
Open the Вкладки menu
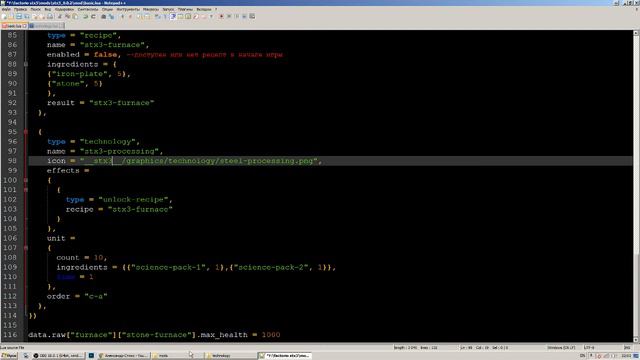[x=204, y=9]
